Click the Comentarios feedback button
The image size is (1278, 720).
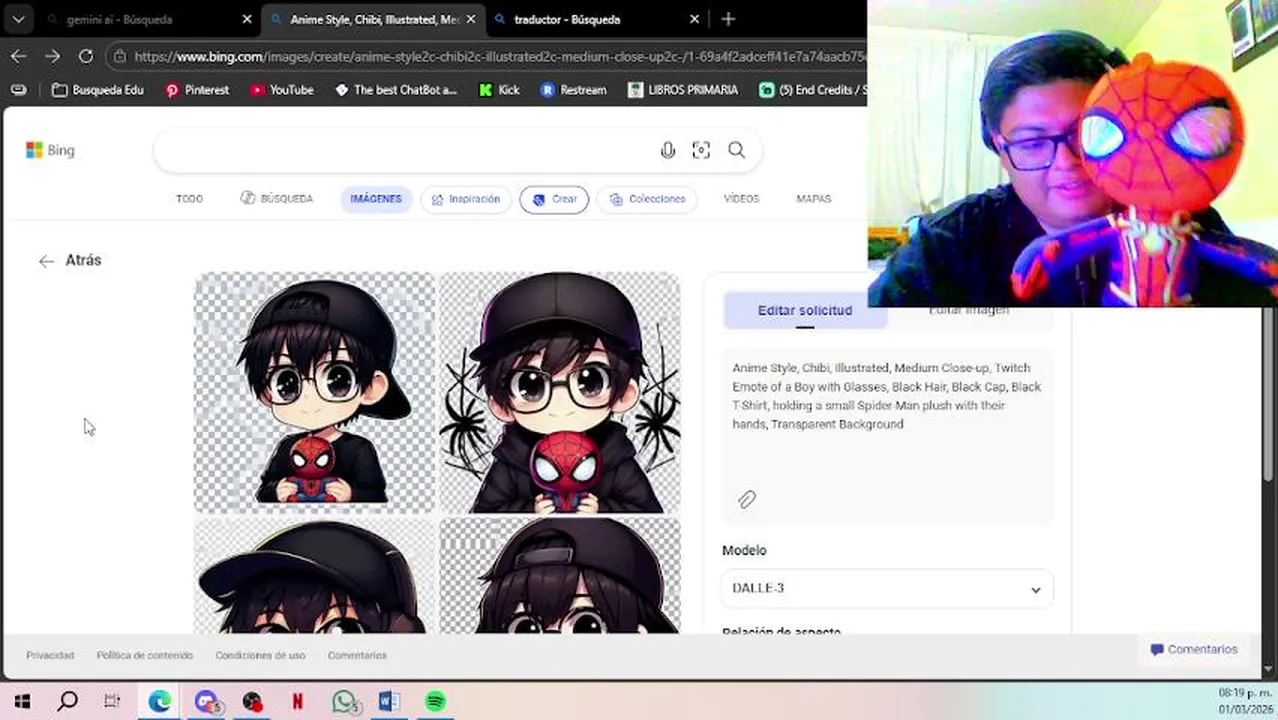click(x=1194, y=649)
